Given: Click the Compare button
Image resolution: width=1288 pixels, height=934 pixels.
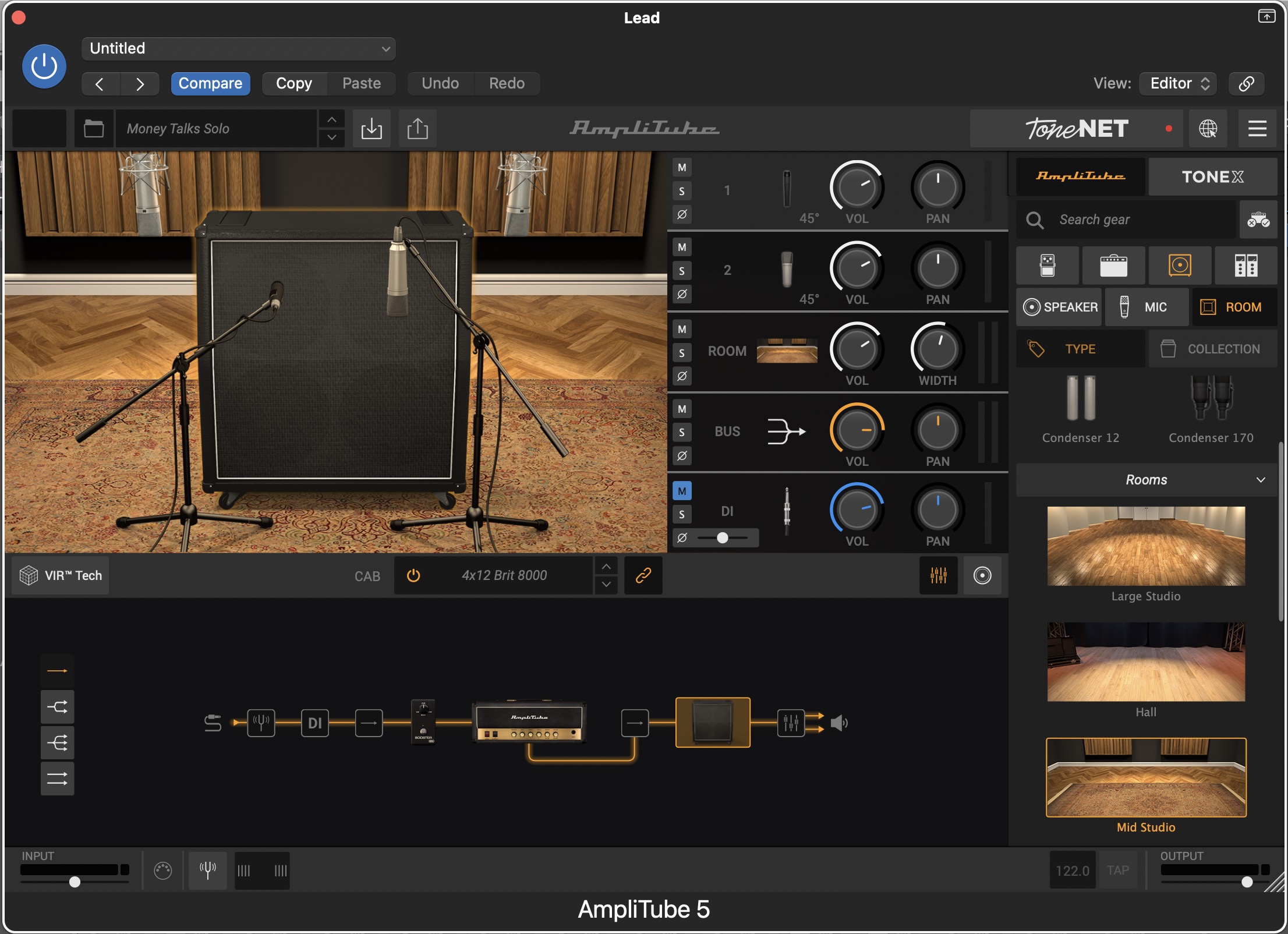Looking at the screenshot, I should pos(210,83).
